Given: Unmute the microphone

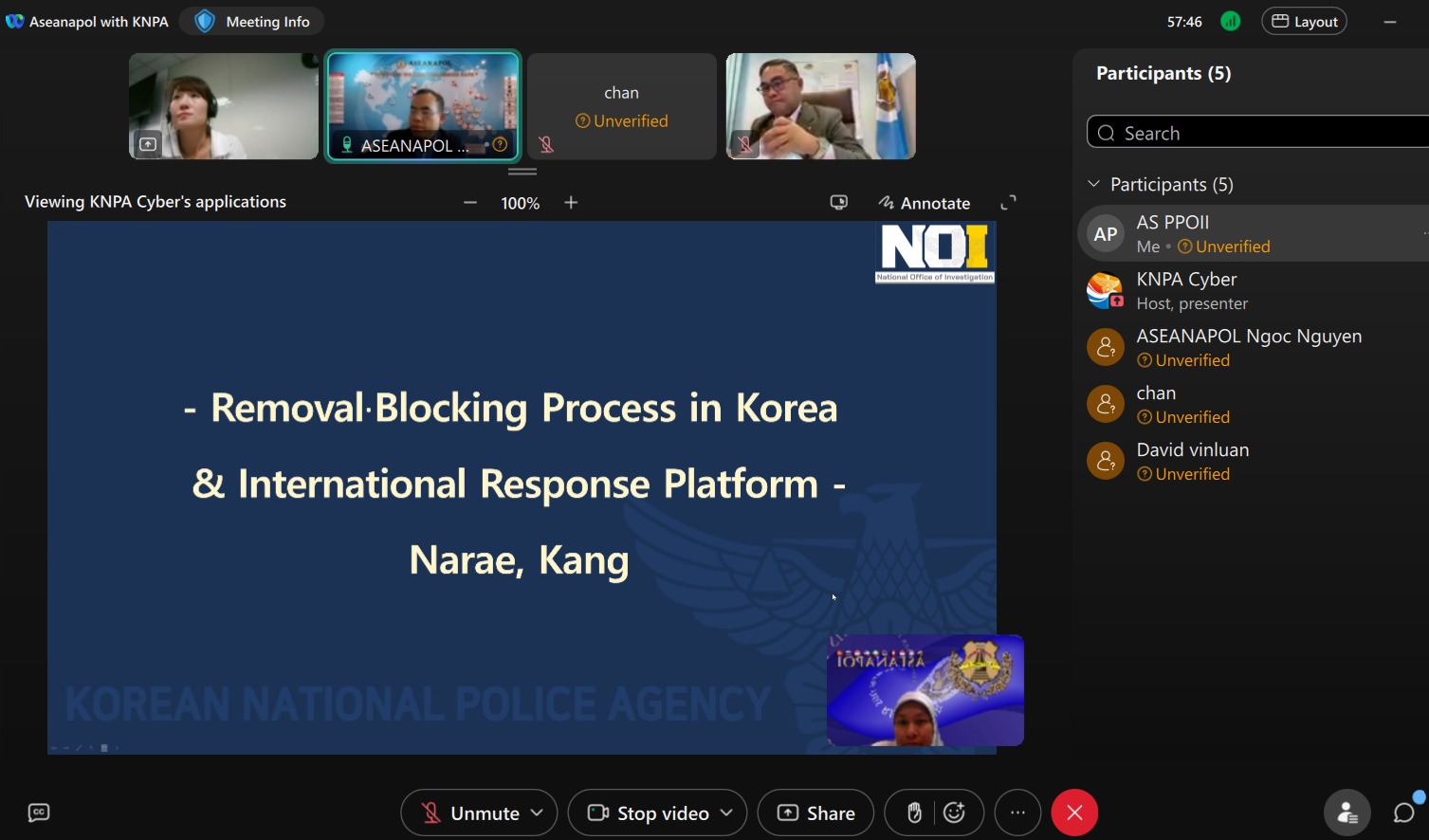Looking at the screenshot, I should click(469, 813).
